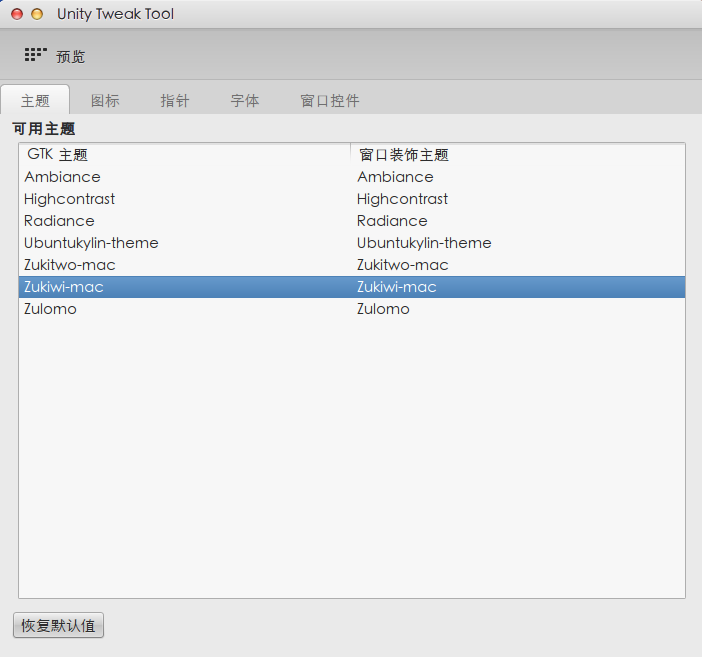Pick Radiance in window decoration theme column

click(392, 221)
